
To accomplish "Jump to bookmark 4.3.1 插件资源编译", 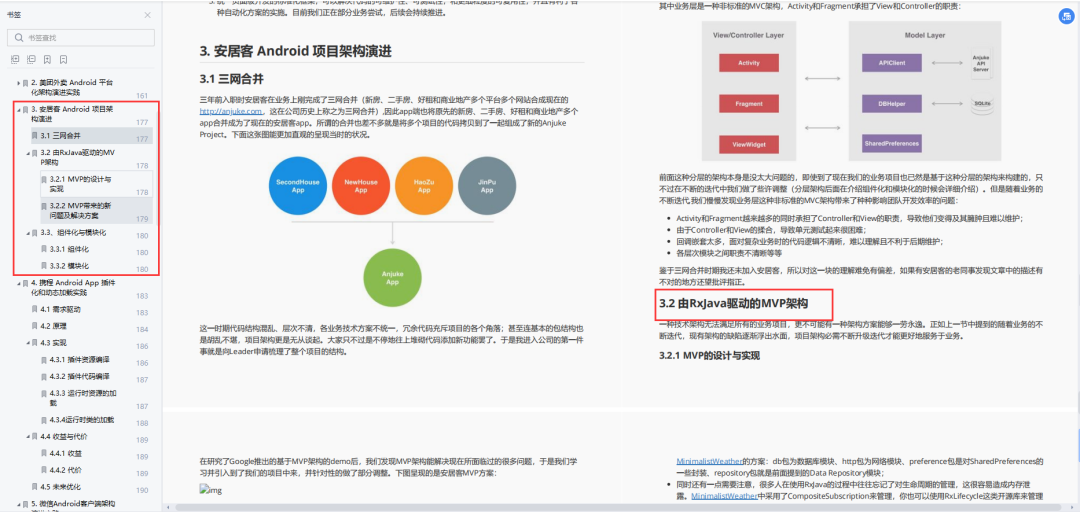I will coord(79,360).
